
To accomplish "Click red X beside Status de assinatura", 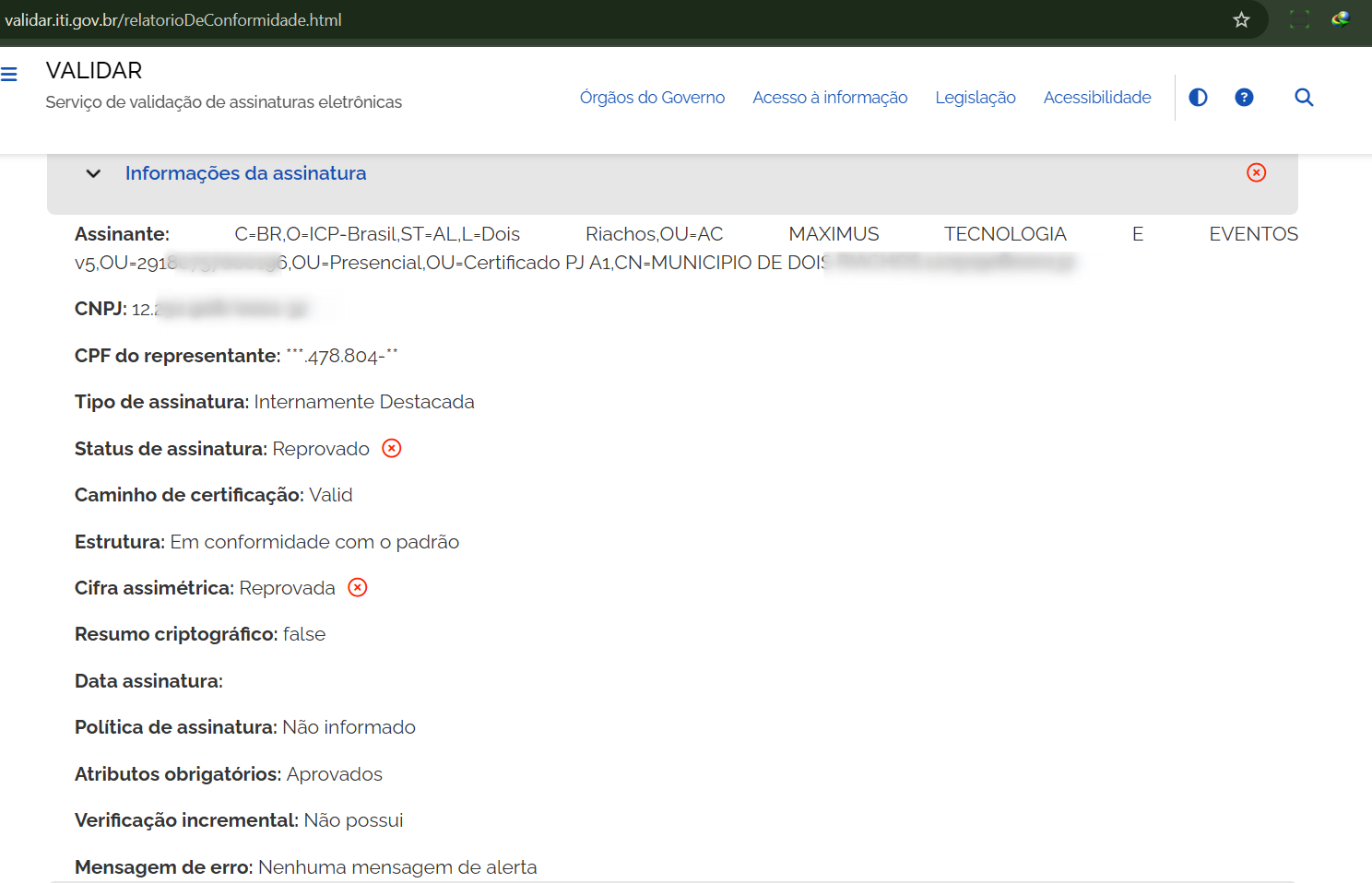I will pos(392,449).
